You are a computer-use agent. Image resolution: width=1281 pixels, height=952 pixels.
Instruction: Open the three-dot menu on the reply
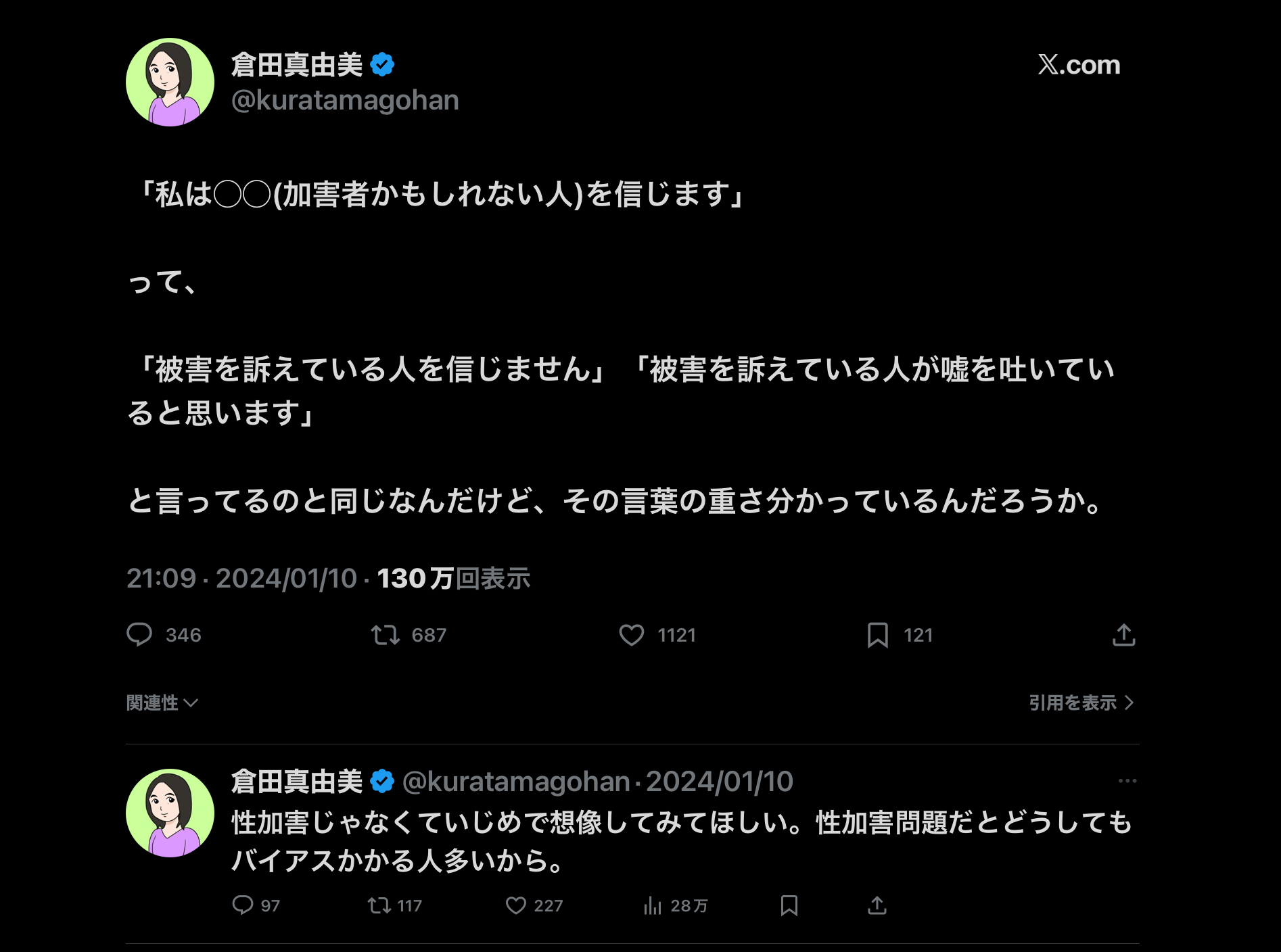pyautogui.click(x=1127, y=781)
